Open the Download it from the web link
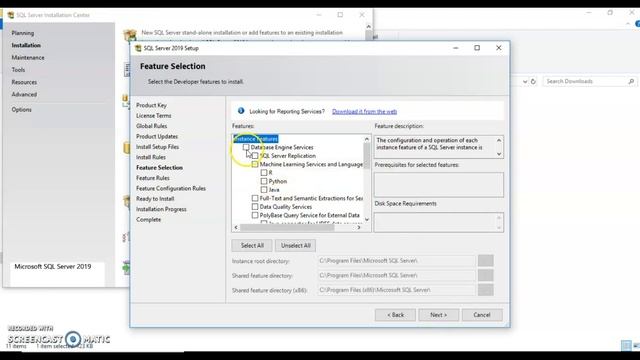Image resolution: width=640 pixels, height=360 pixels. pos(364,111)
